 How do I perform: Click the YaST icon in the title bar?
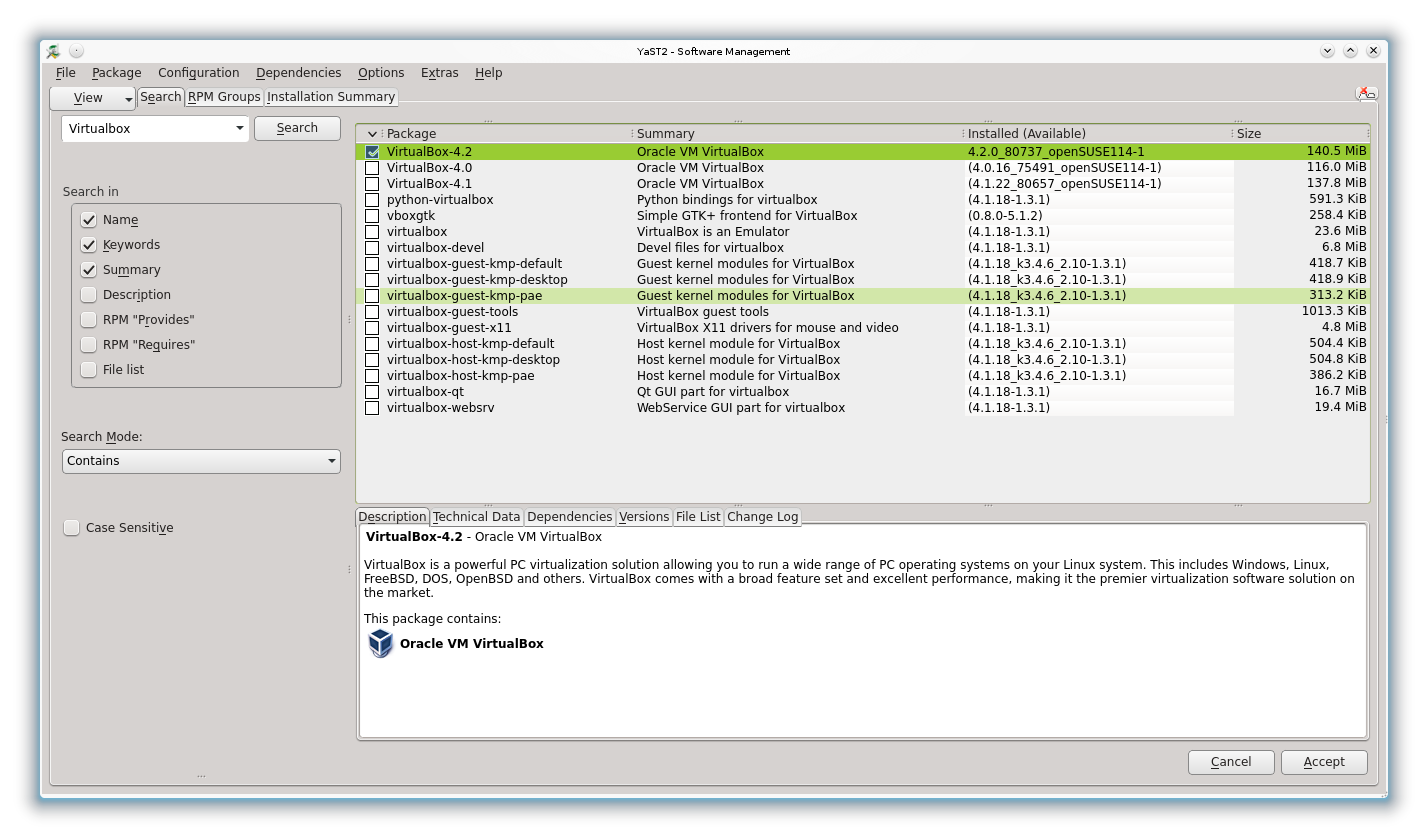point(54,51)
